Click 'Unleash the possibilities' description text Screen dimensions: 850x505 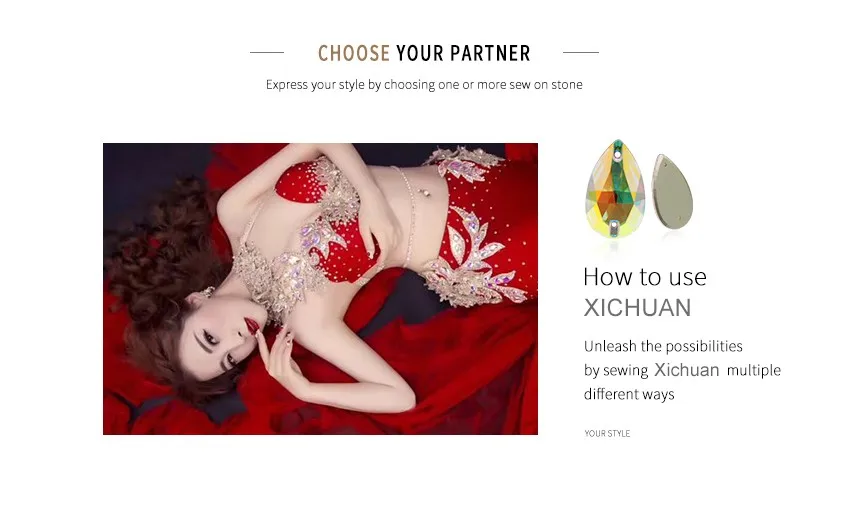[x=663, y=346]
